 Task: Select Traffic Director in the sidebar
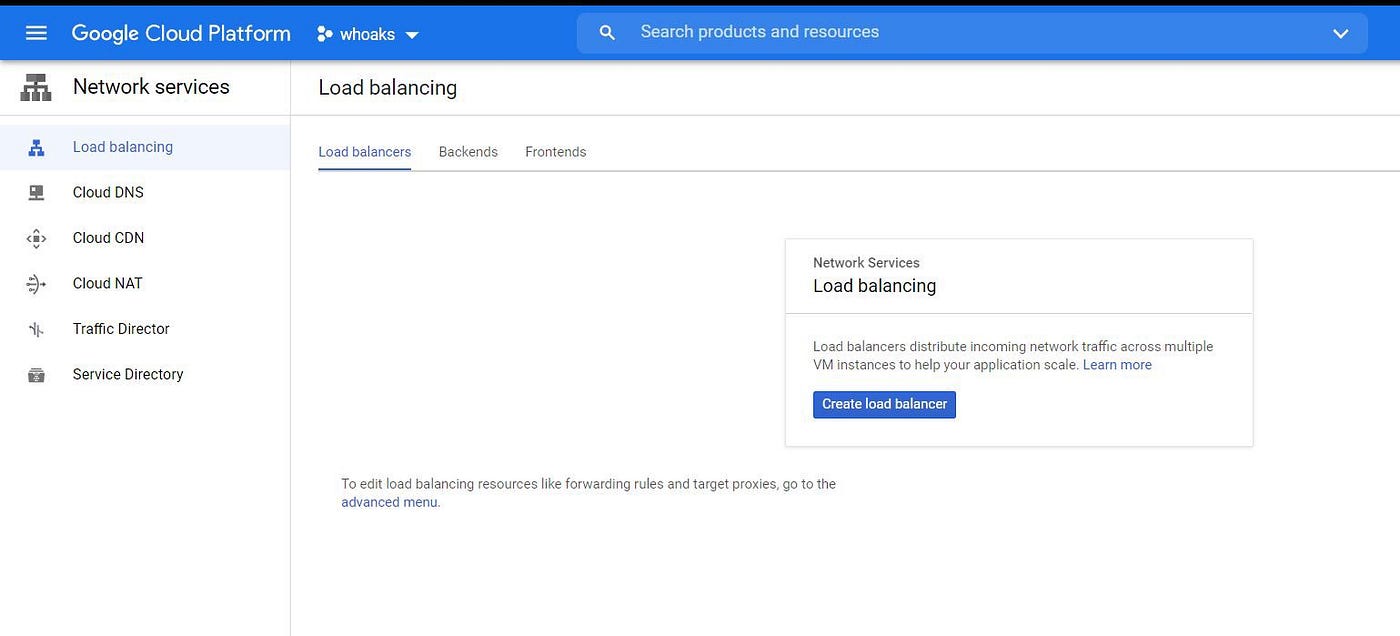(145, 329)
